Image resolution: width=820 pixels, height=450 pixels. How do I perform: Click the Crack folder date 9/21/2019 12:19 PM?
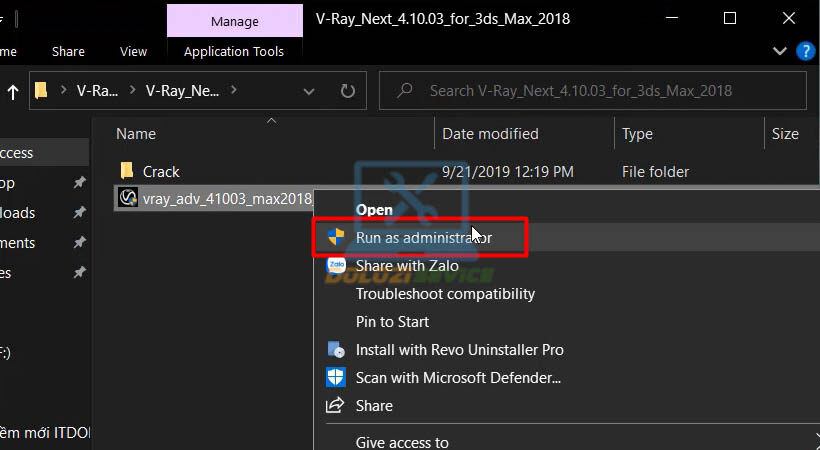coord(508,172)
